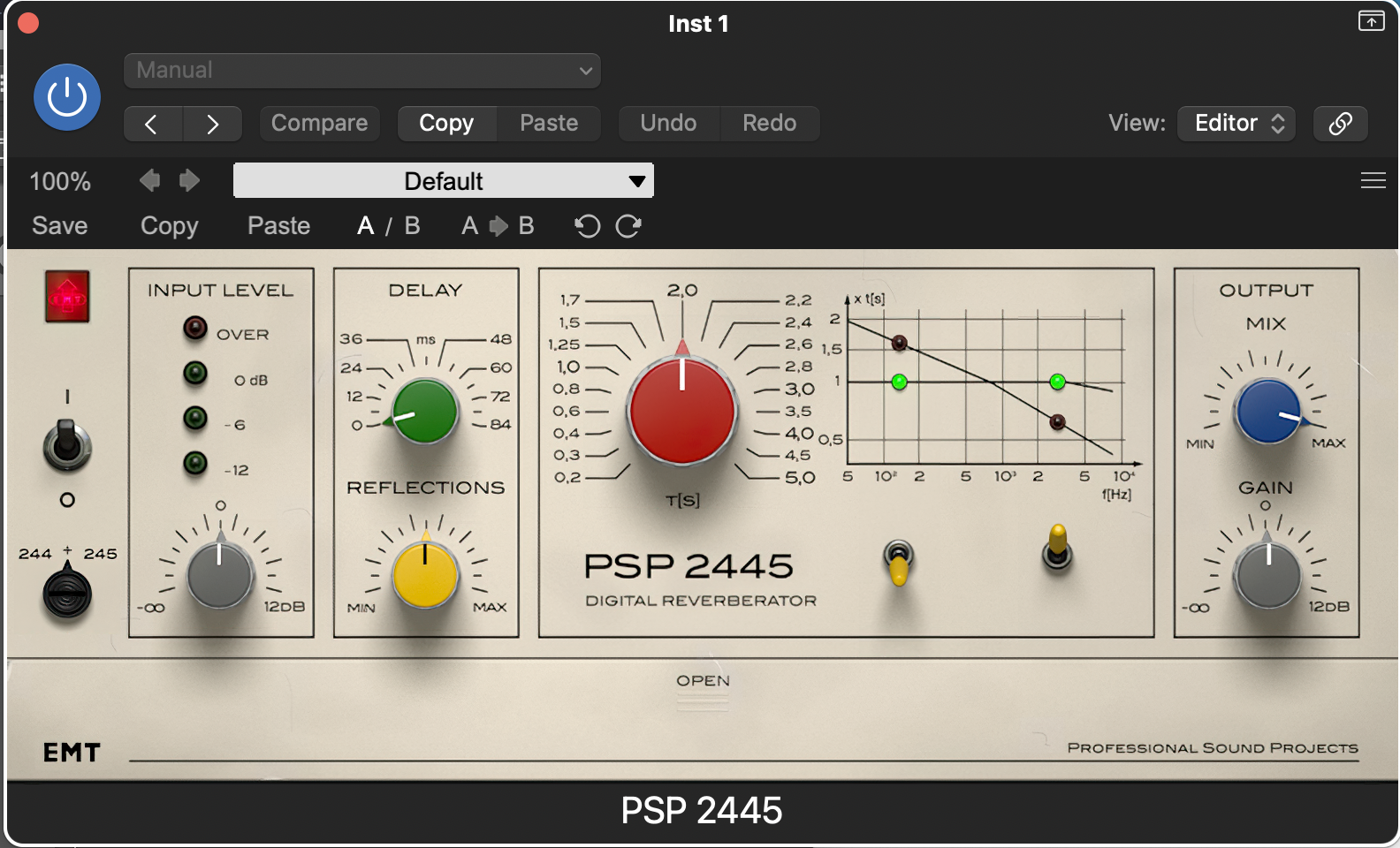
Task: Open the View Editor dropdown
Action: 1236,124
